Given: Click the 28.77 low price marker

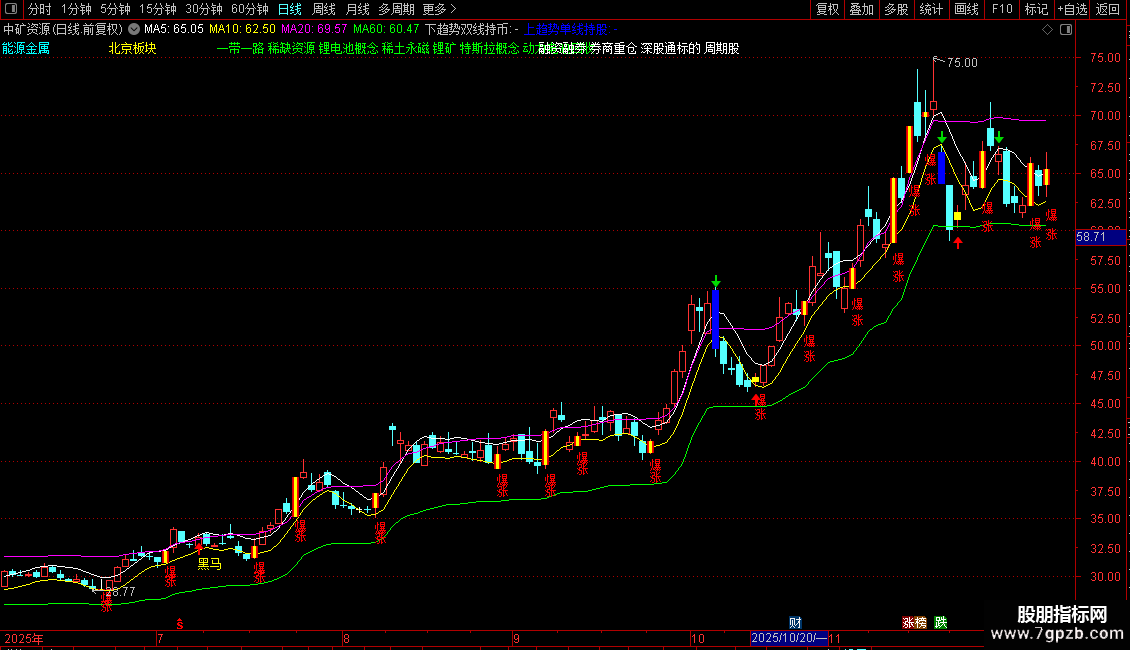Looking at the screenshot, I should [x=120, y=592].
